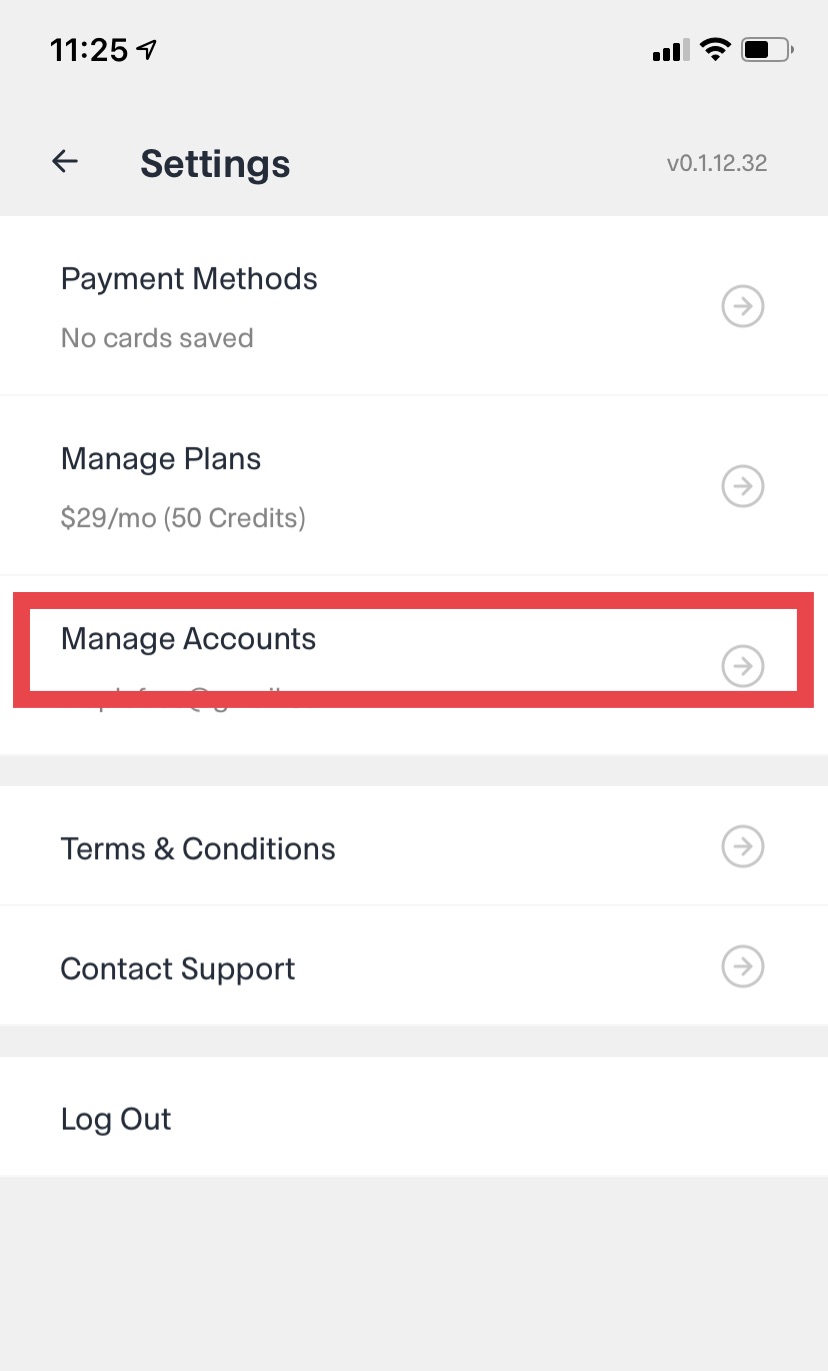Open the Contact Support text

click(x=178, y=969)
